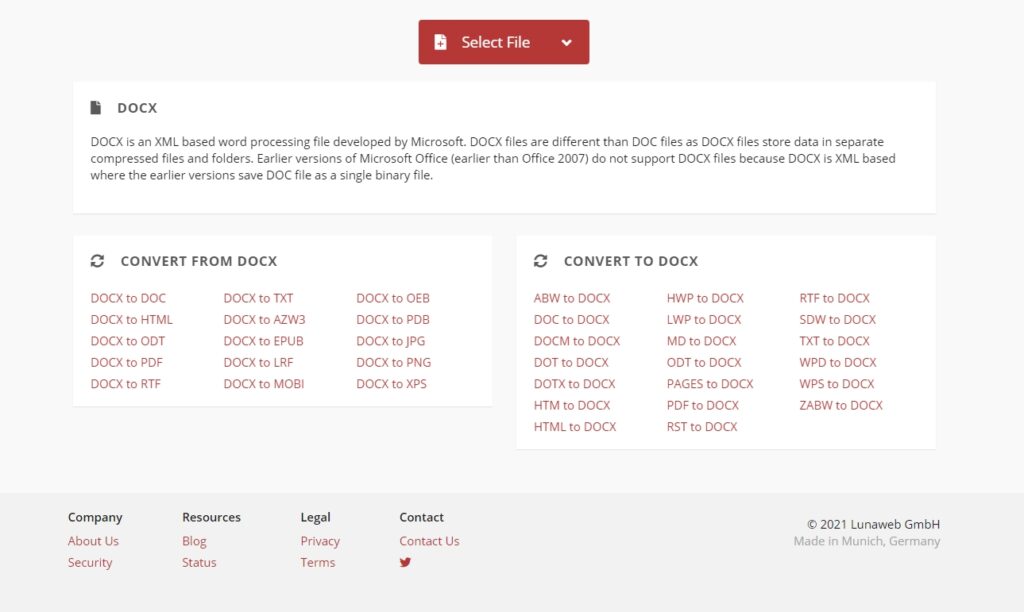Open the DOCX to PDF converter link
This screenshot has height=612, width=1024.
point(126,362)
